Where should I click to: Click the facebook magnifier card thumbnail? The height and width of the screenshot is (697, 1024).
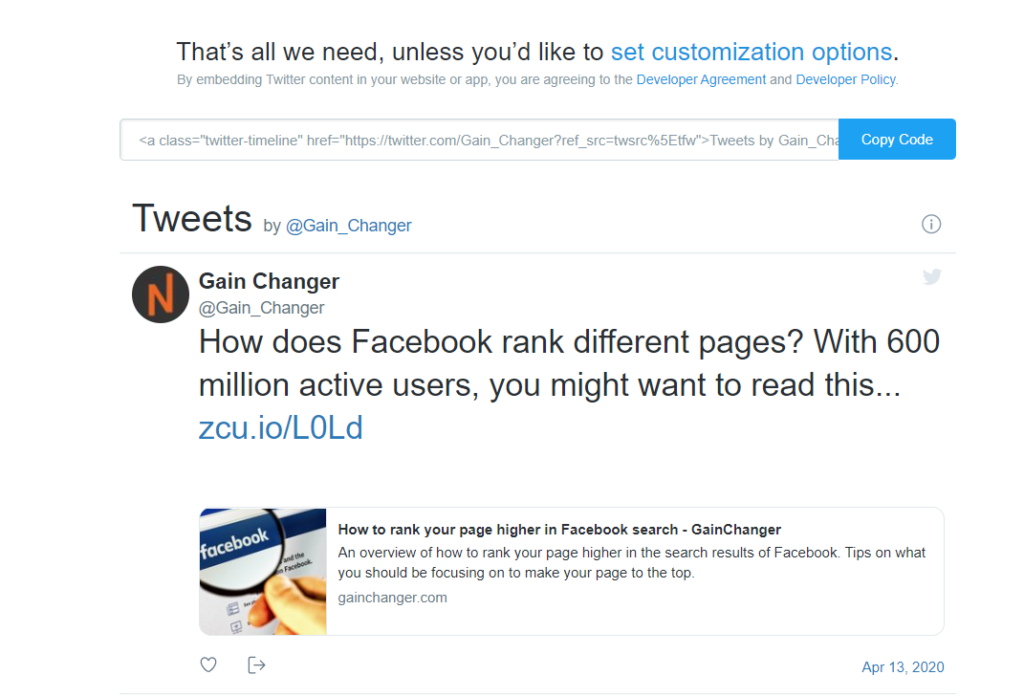(263, 572)
